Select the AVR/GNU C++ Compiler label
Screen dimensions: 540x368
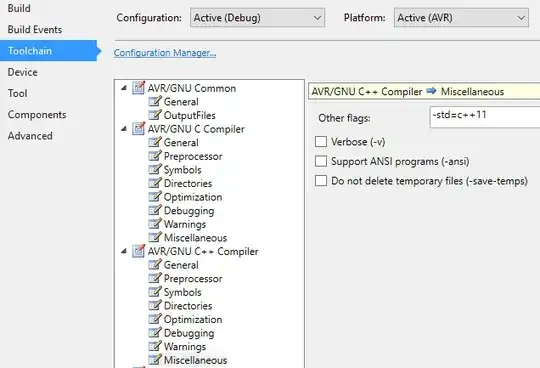[203, 251]
